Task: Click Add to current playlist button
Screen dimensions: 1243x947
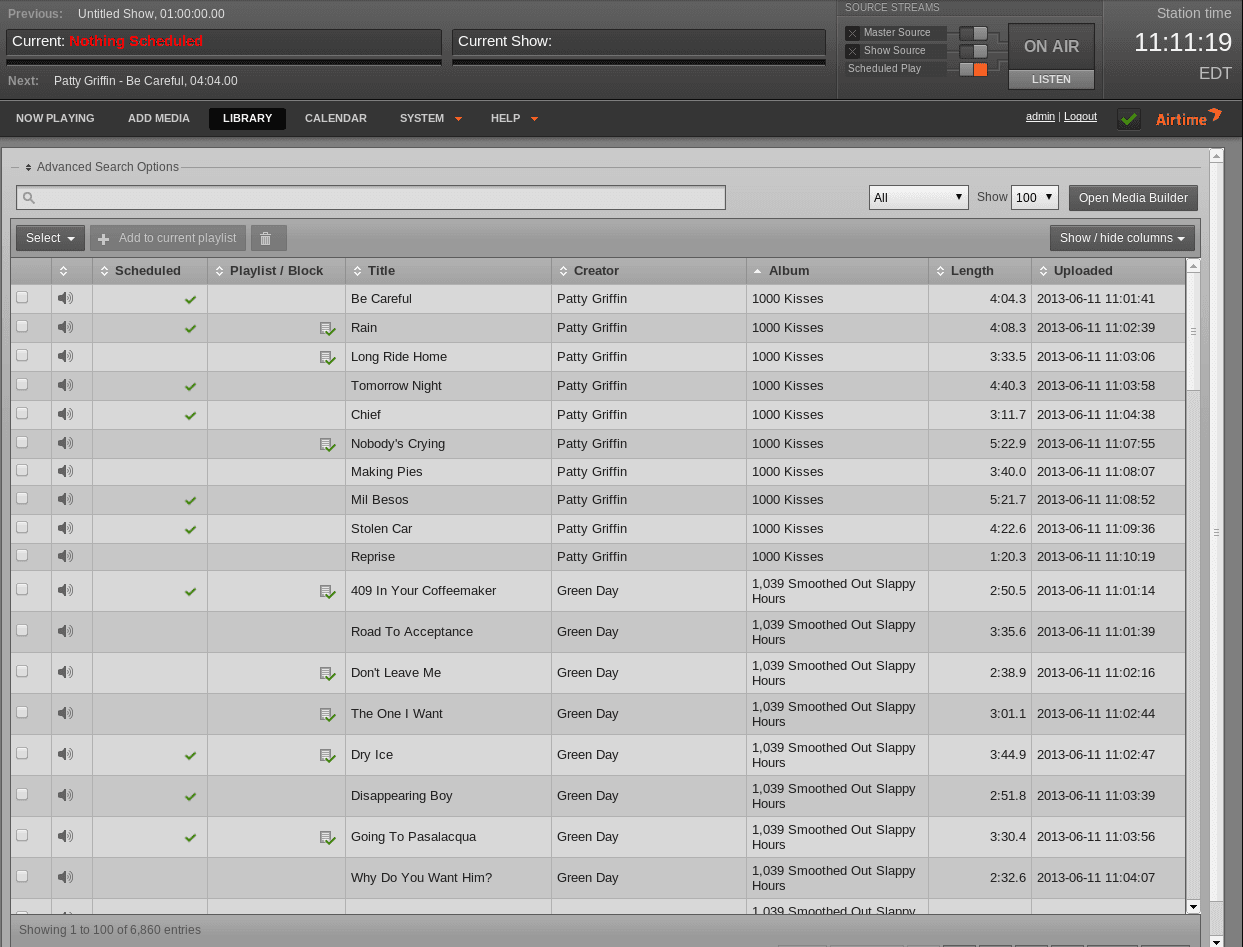Action: click(x=168, y=238)
